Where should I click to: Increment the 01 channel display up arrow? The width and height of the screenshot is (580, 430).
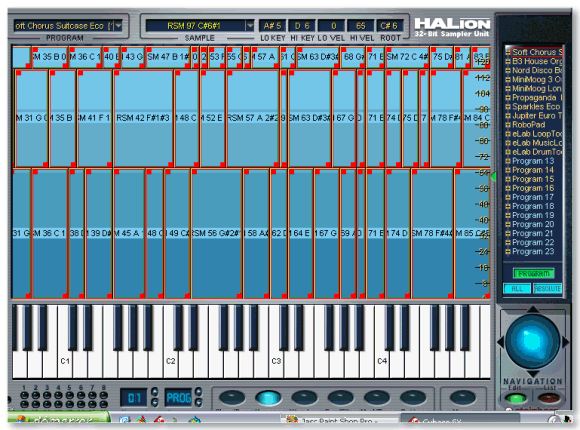[x=155, y=392]
